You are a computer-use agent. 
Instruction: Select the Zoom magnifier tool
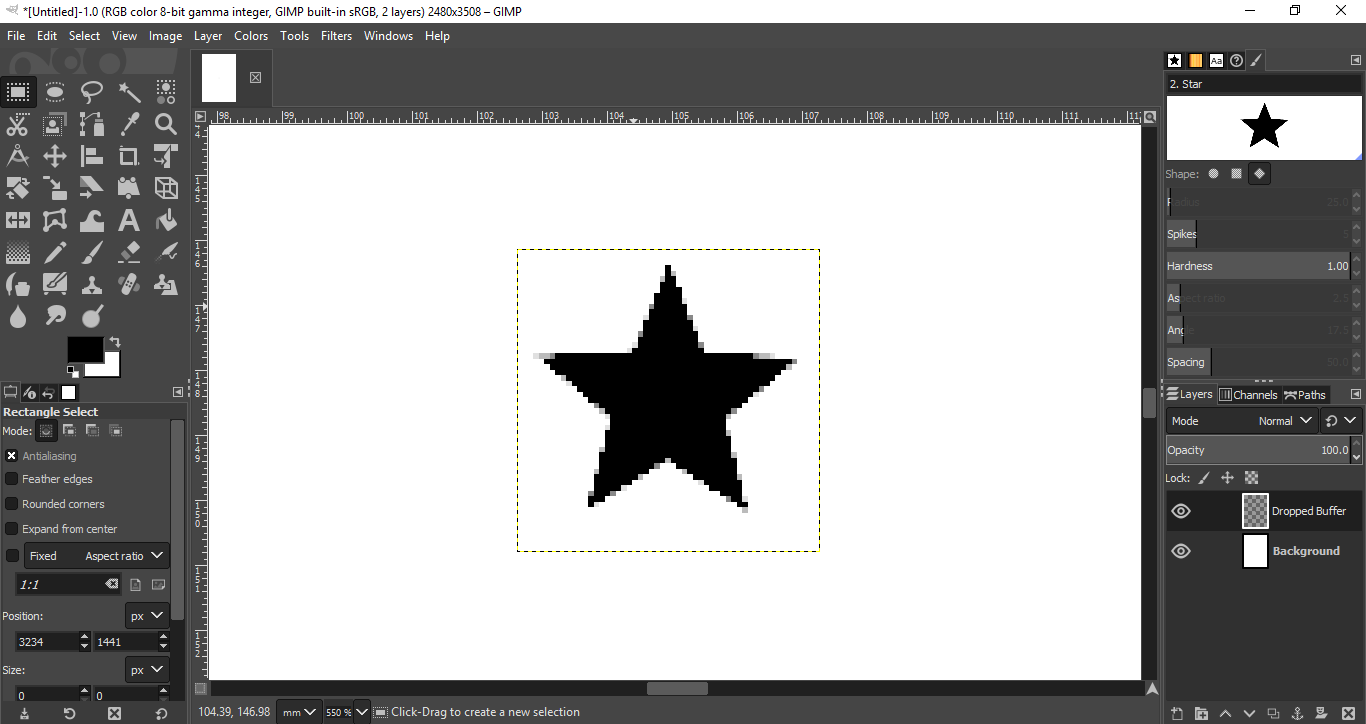[166, 125]
